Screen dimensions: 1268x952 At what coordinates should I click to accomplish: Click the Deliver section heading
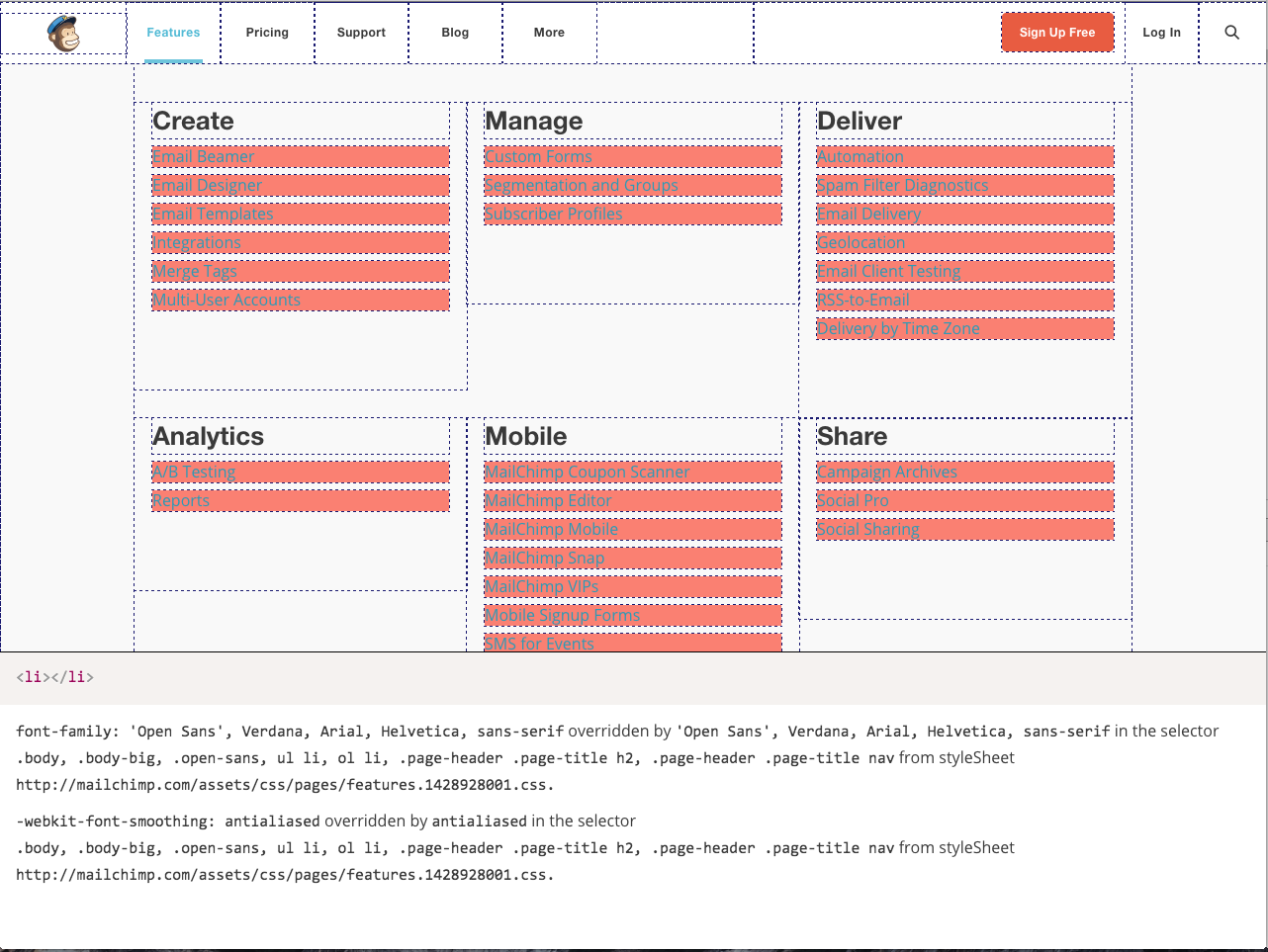coord(860,121)
